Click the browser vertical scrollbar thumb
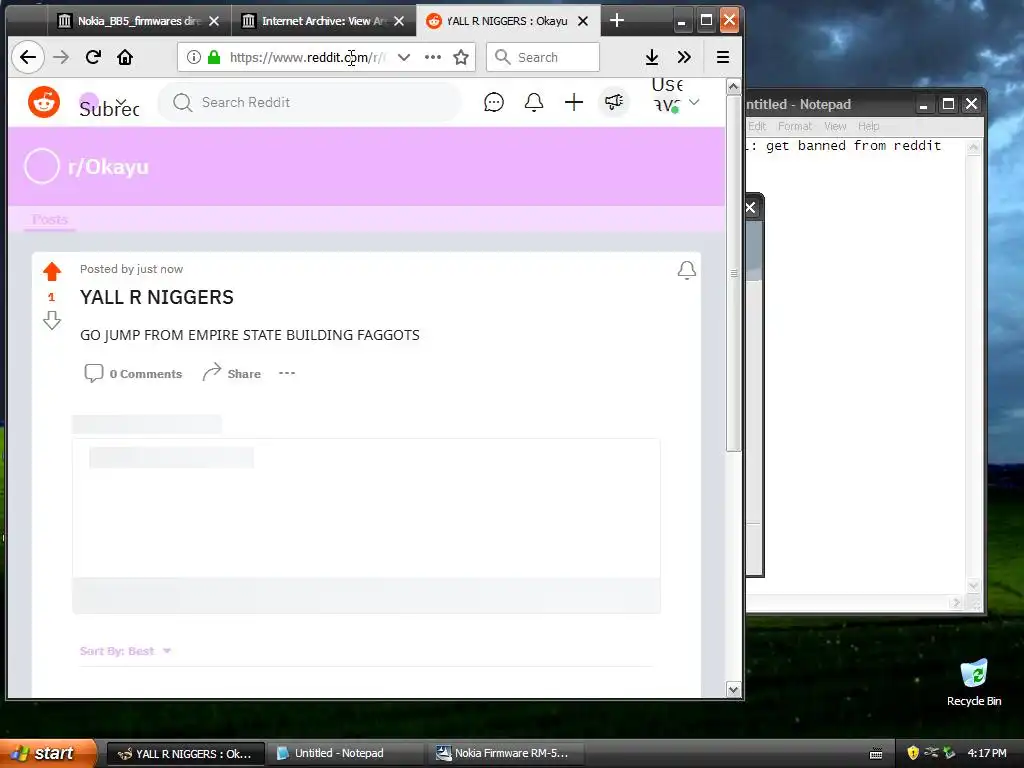Image resolution: width=1024 pixels, height=768 pixels. pyautogui.click(x=733, y=273)
